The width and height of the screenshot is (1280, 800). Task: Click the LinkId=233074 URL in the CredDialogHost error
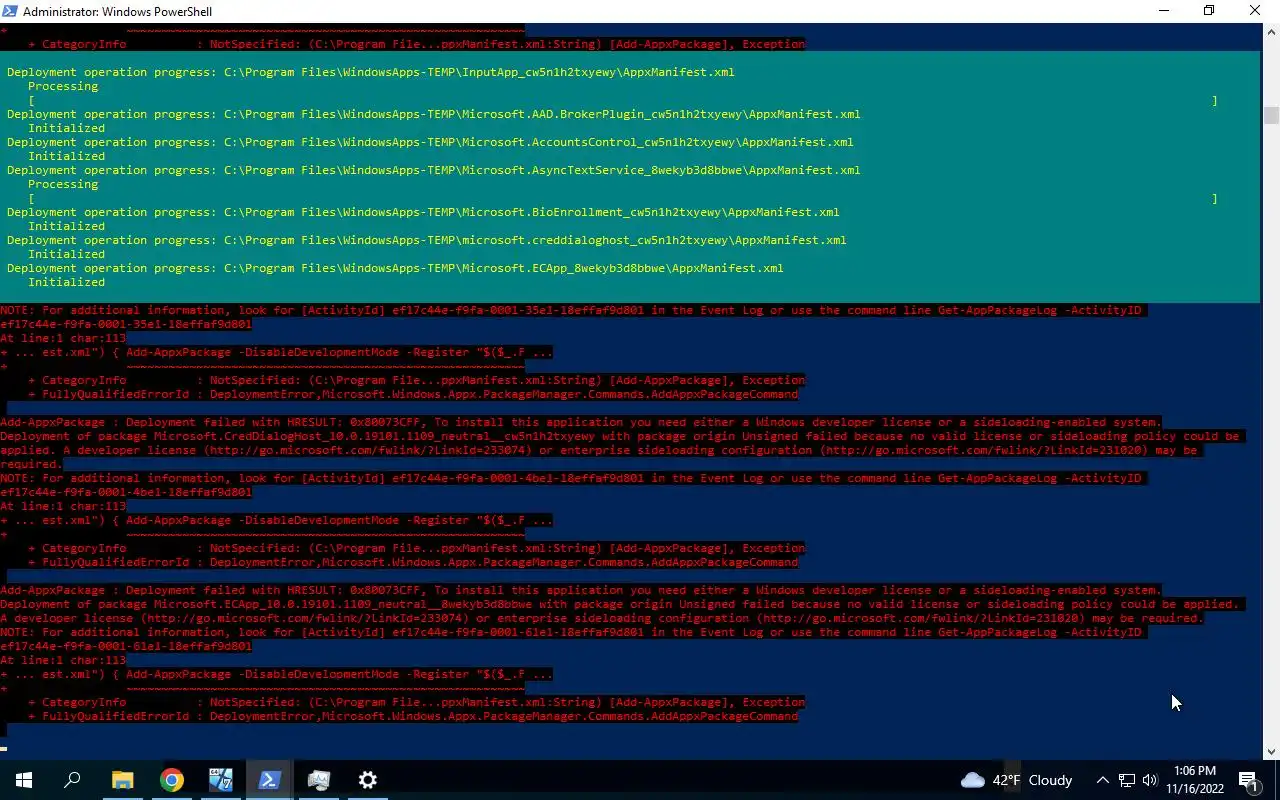[368, 450]
